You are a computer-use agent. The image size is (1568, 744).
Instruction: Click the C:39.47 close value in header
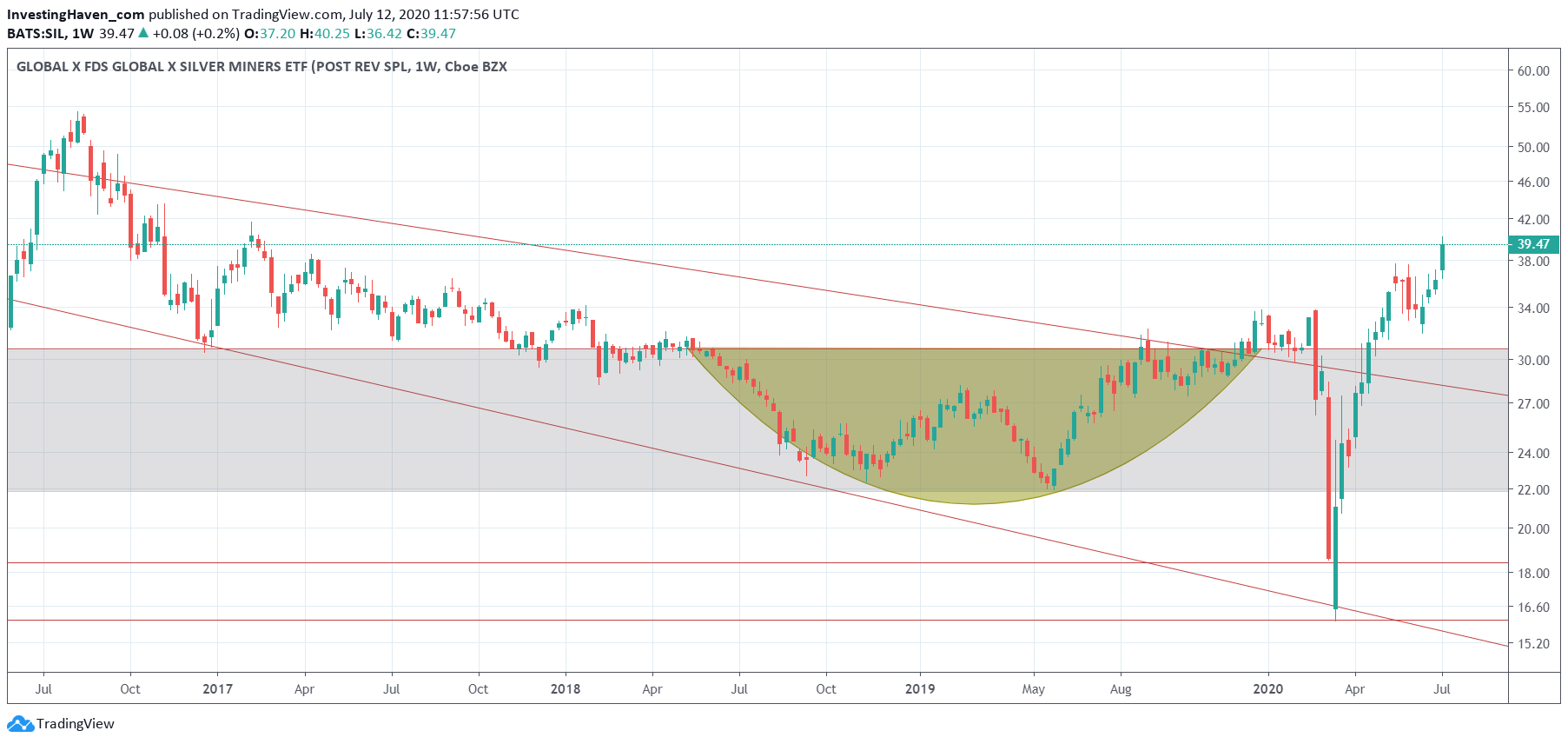pos(431,34)
